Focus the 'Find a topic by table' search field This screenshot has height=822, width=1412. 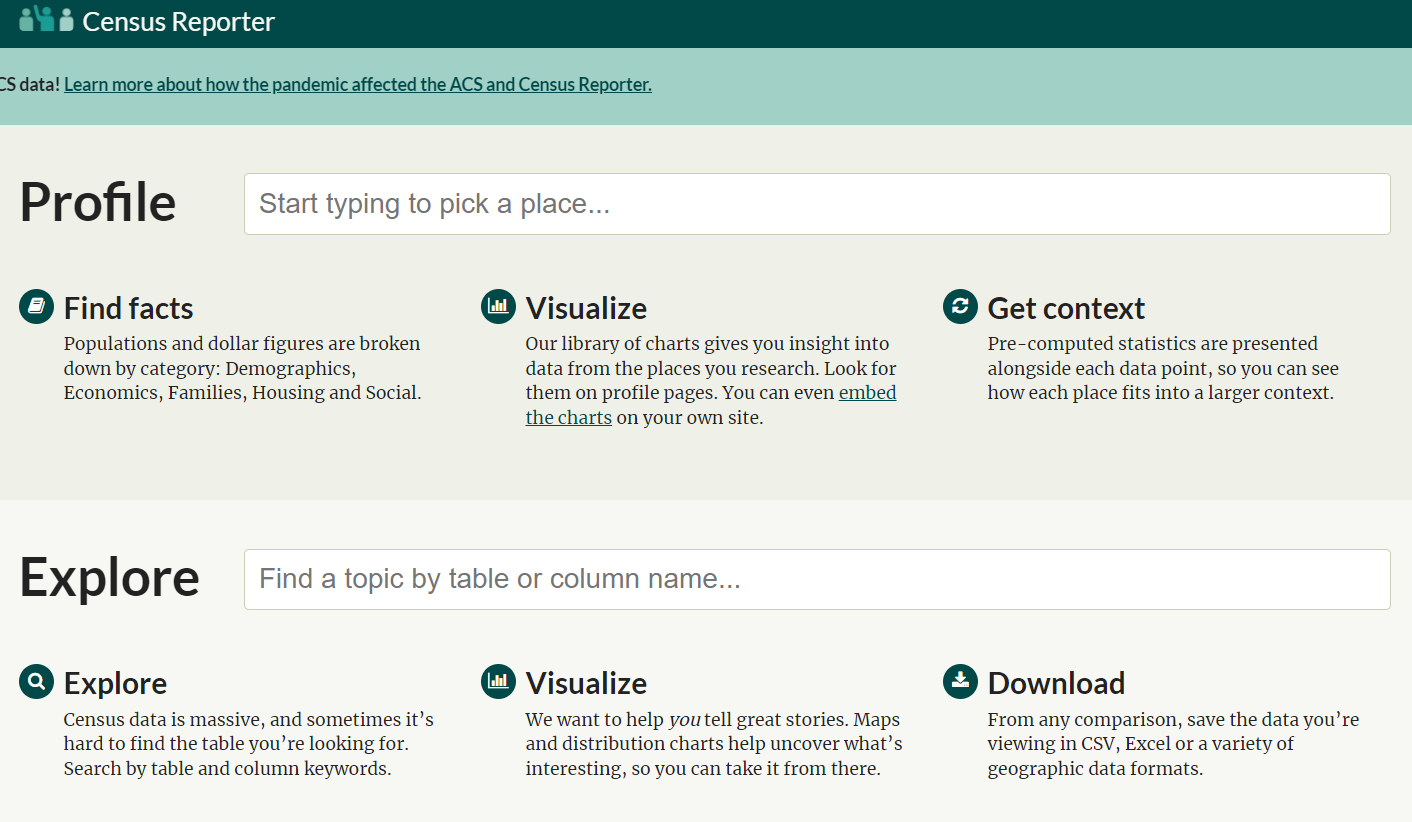point(817,579)
